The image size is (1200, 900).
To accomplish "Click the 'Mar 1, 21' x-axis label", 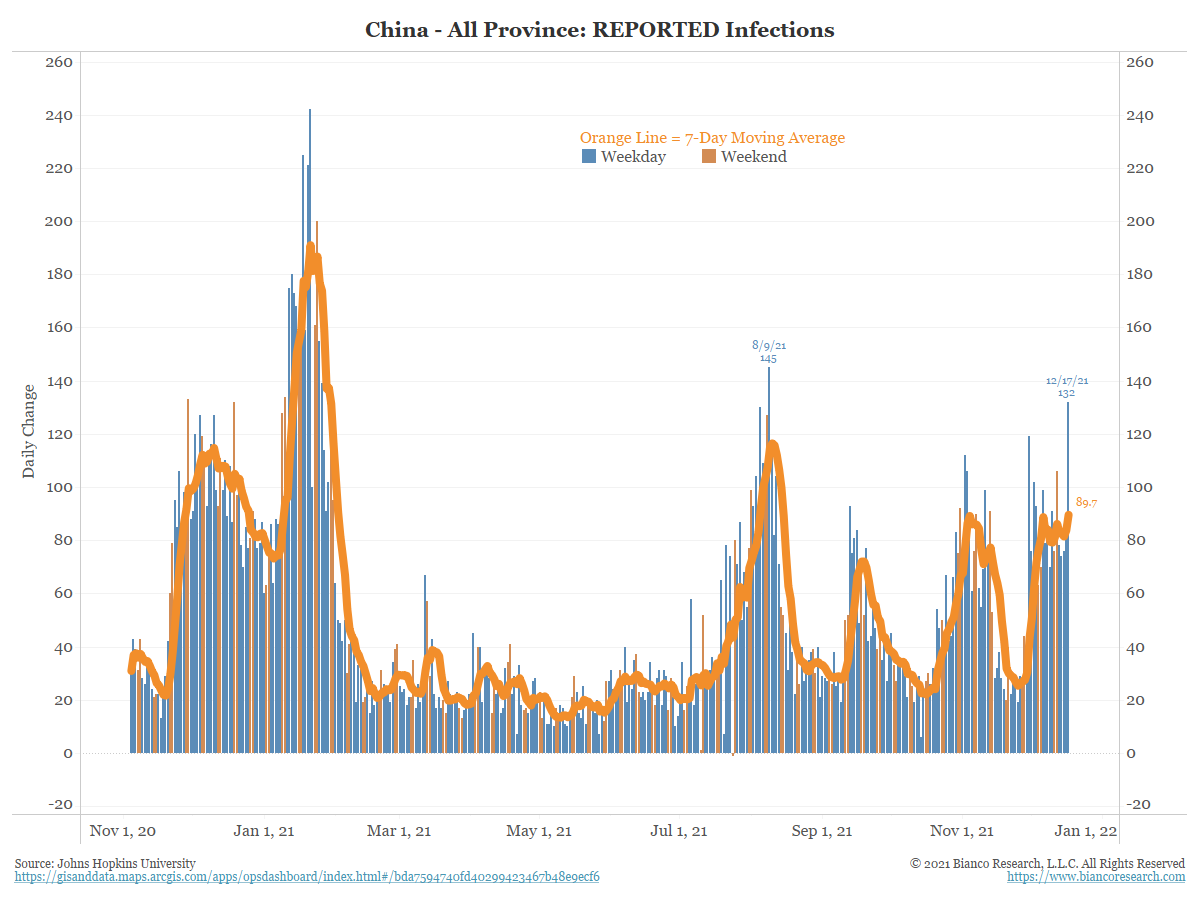I will (400, 831).
